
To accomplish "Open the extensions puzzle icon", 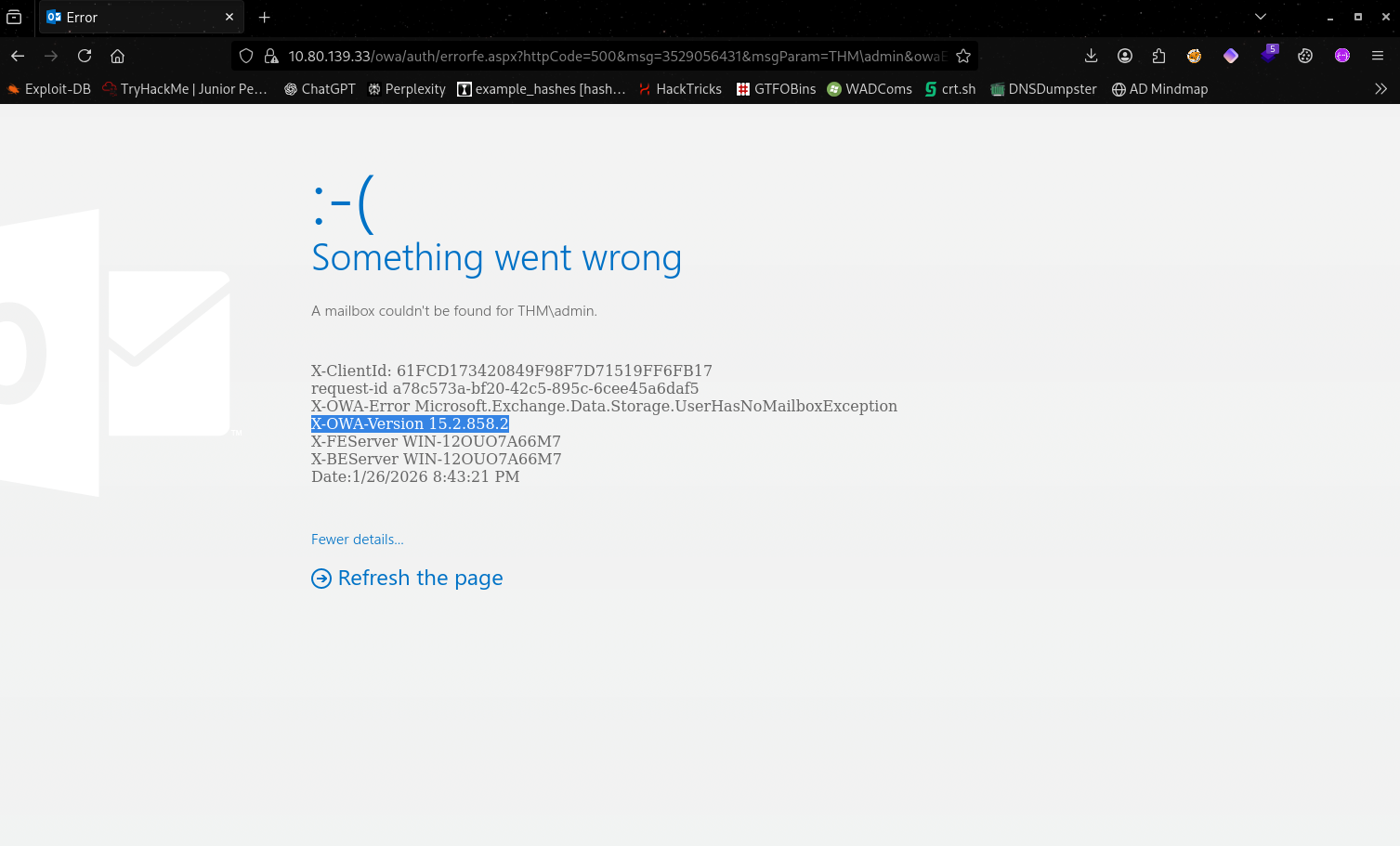I will click(1158, 56).
